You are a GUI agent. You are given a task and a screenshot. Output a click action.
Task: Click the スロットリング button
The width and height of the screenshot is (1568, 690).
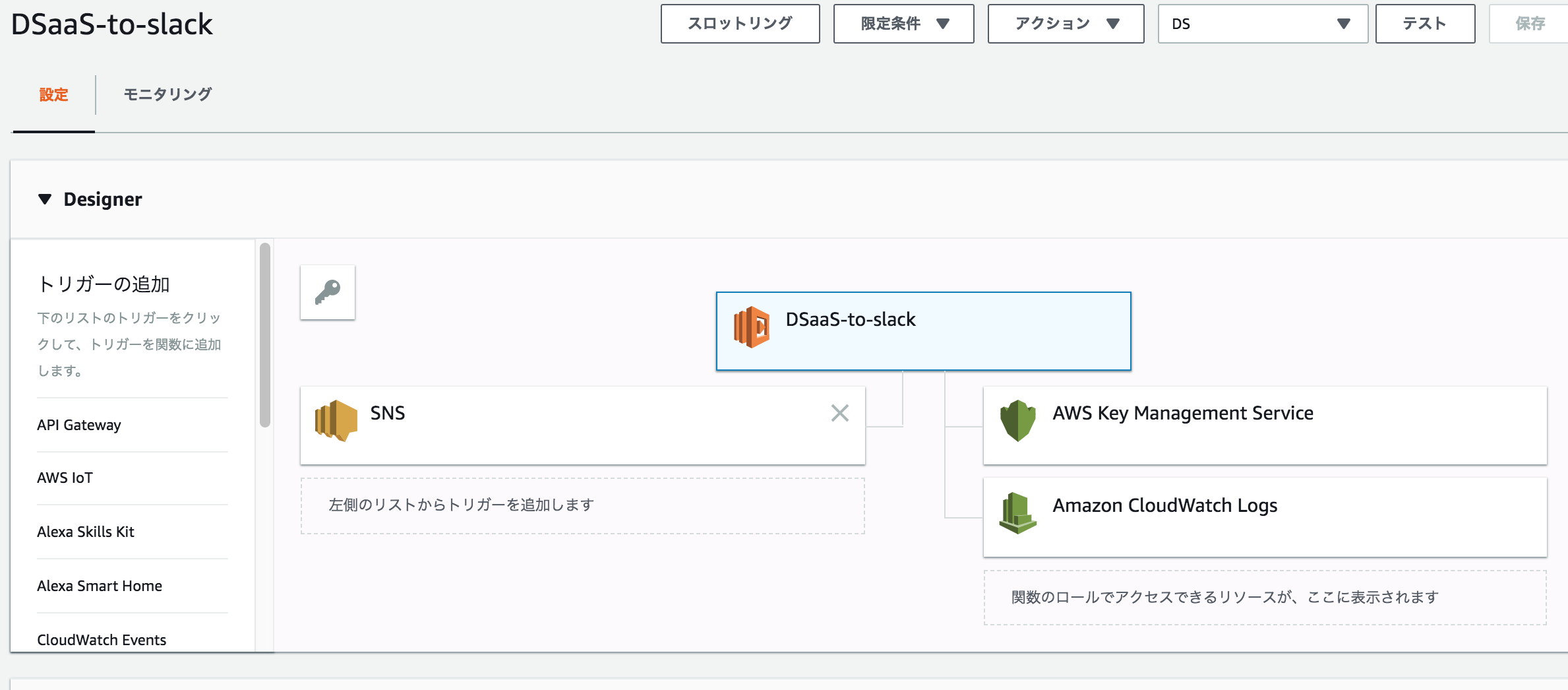coord(740,24)
